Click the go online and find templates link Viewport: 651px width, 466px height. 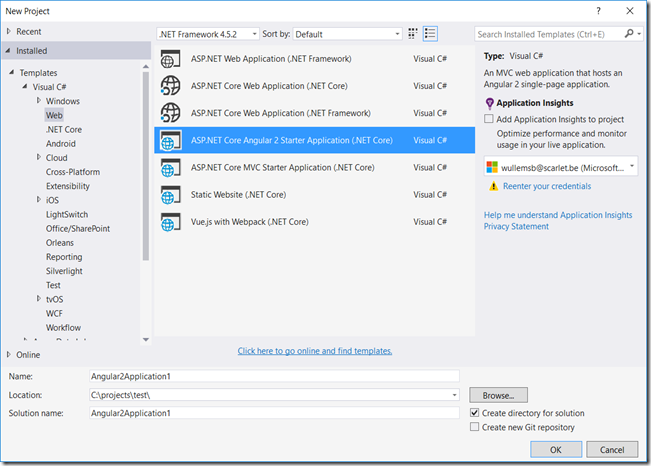[315, 351]
